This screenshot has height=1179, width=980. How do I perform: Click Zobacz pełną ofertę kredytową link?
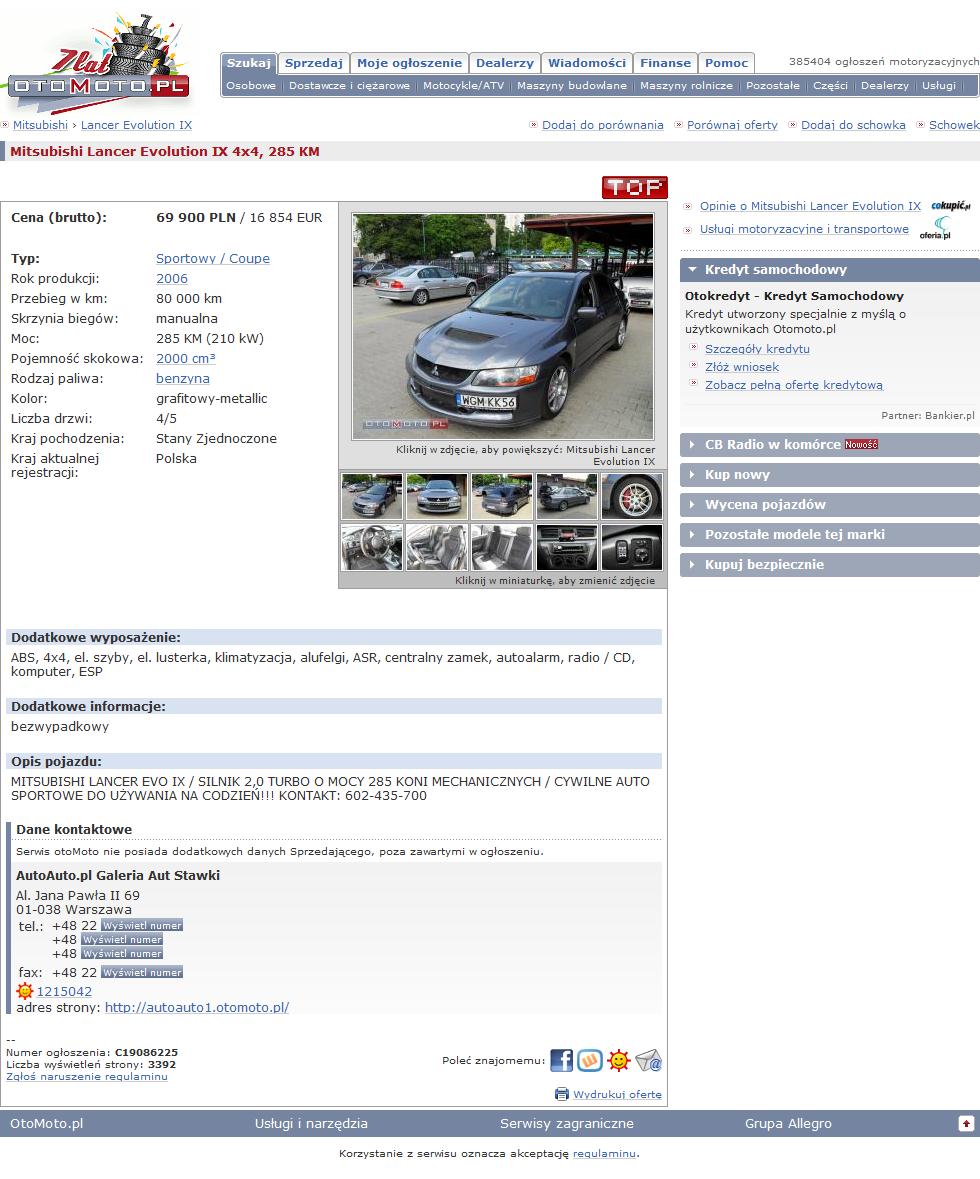pyautogui.click(x=793, y=385)
